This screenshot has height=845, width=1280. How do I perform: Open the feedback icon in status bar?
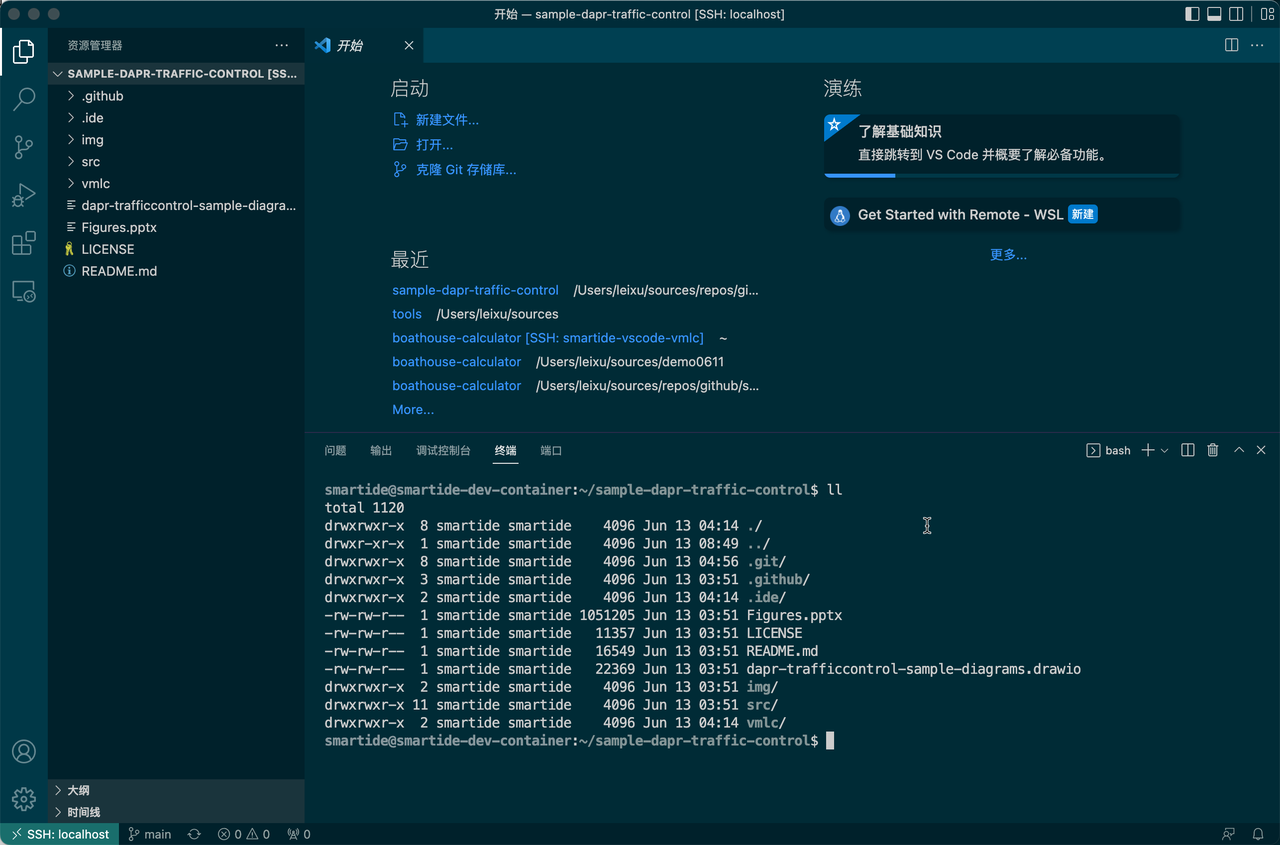click(x=1229, y=834)
